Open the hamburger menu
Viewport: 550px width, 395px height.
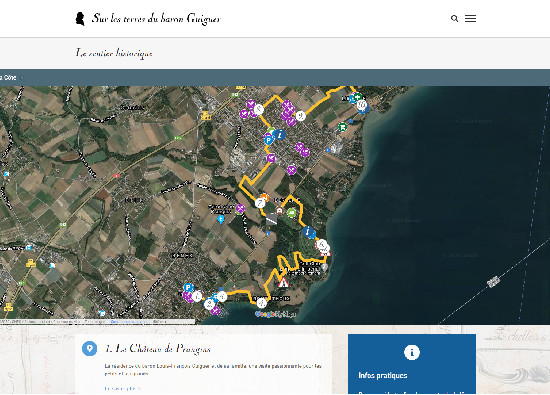pos(470,19)
